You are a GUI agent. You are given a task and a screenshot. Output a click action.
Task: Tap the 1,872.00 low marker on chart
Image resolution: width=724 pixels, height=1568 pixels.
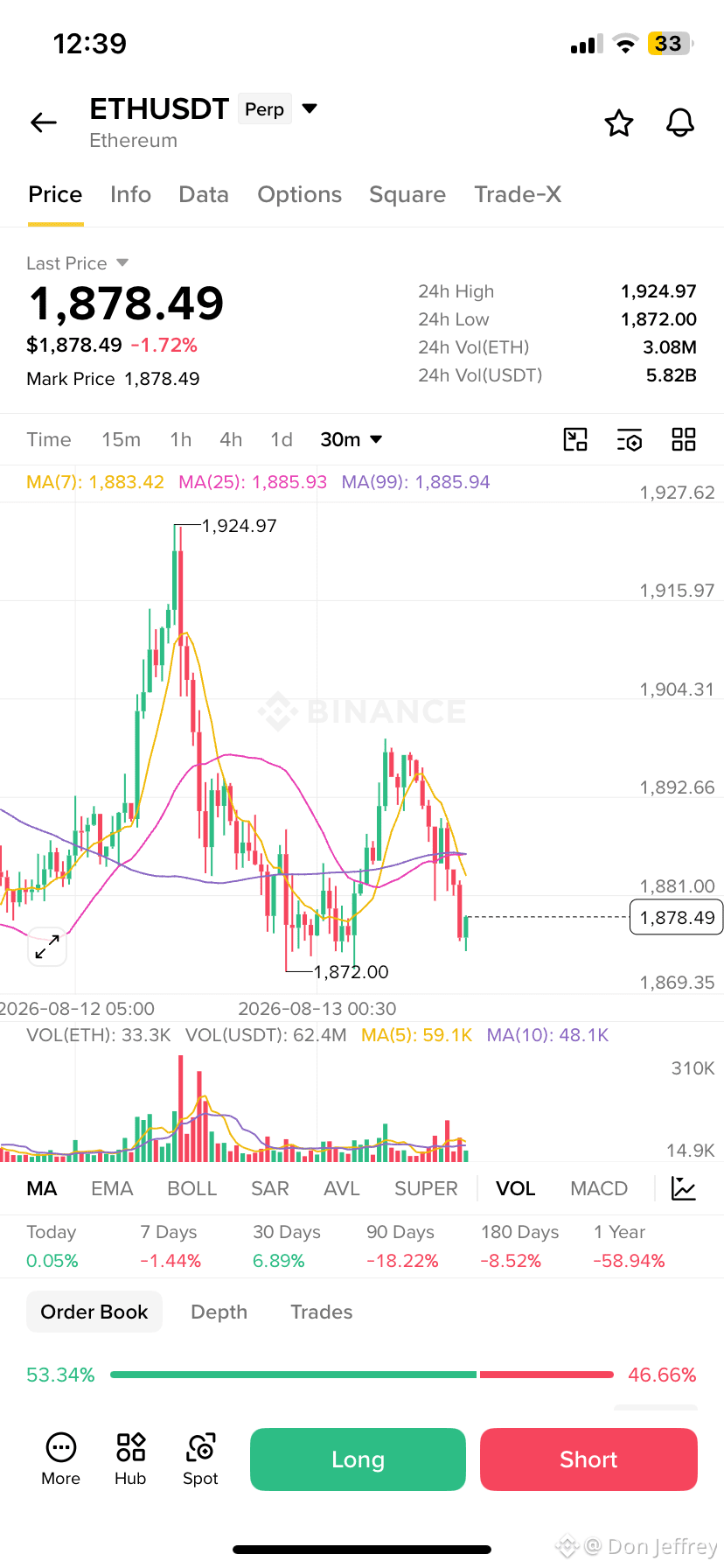click(351, 972)
